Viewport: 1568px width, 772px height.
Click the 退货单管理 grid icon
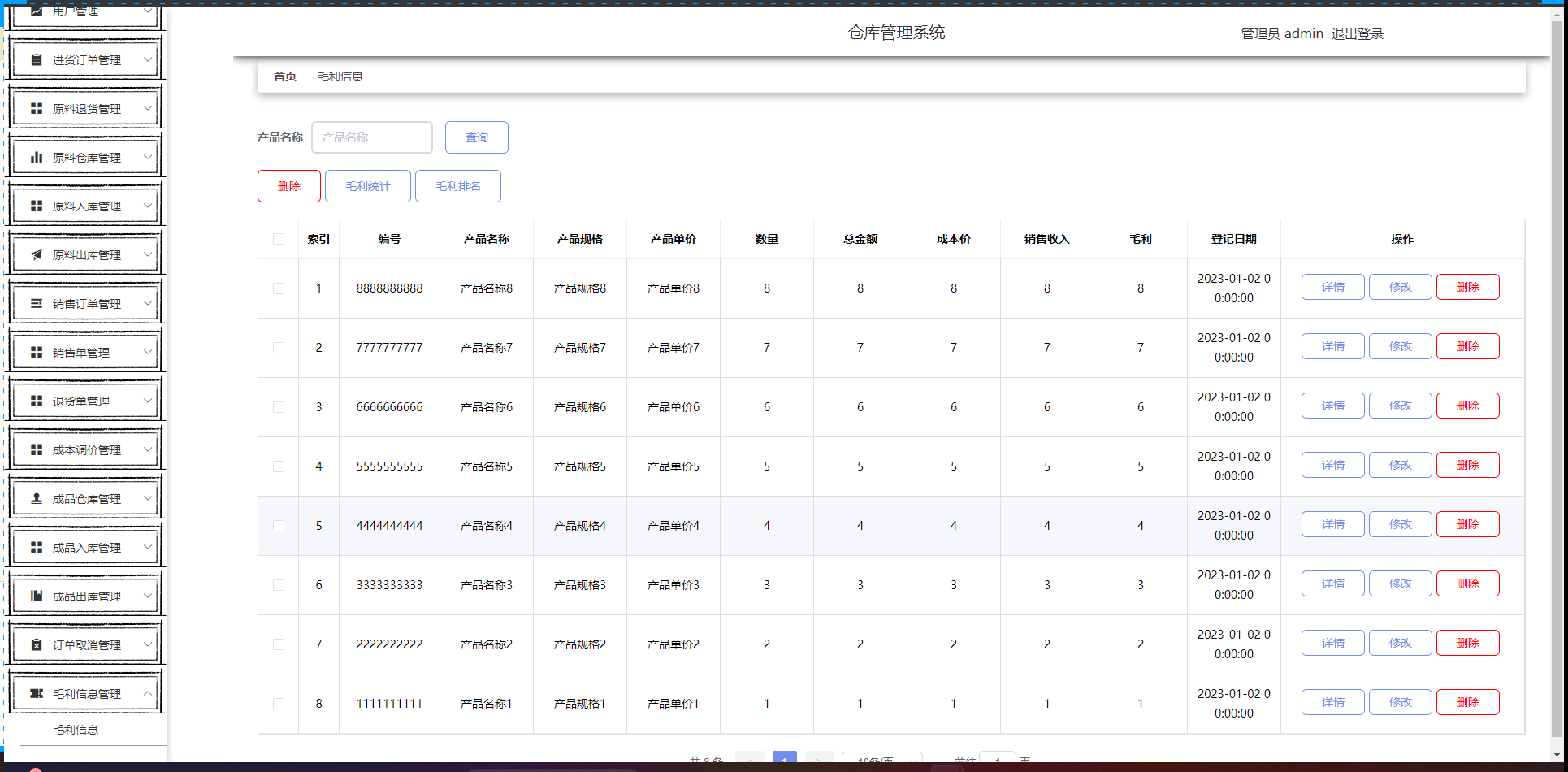tap(37, 401)
